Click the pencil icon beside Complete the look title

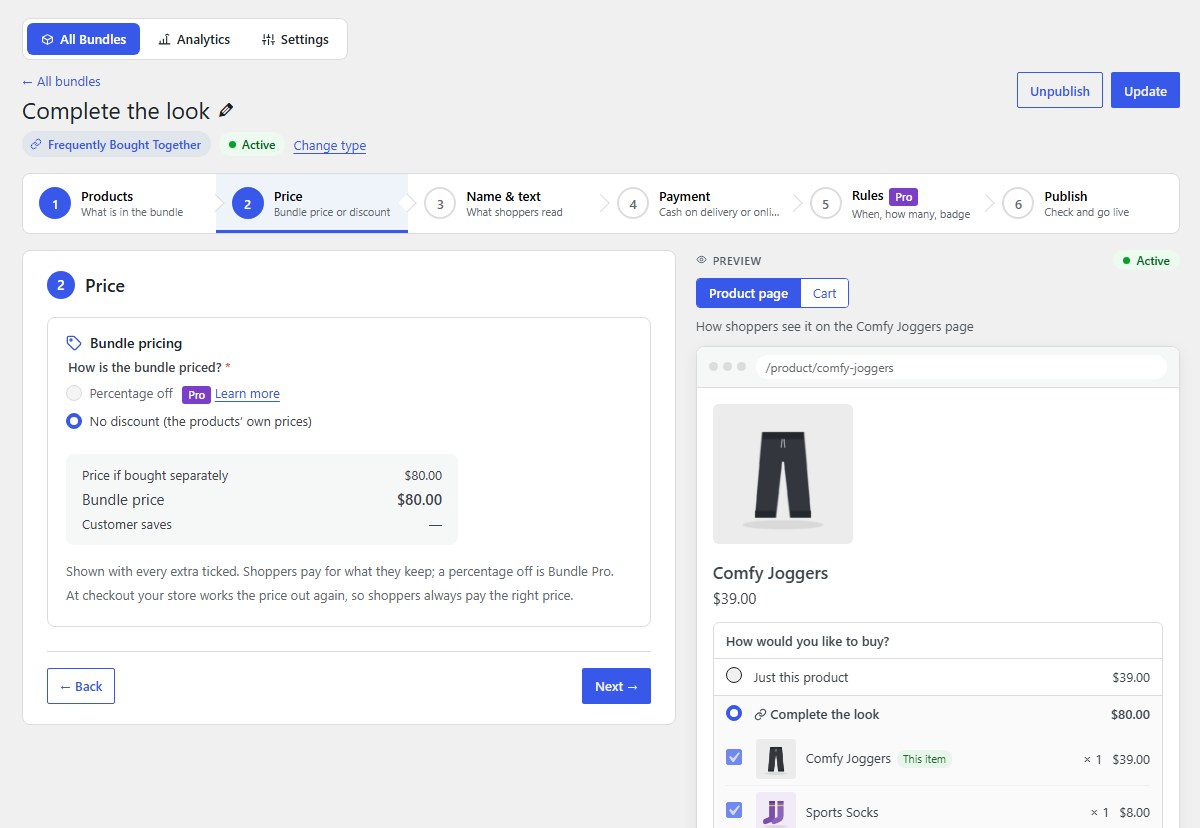(x=226, y=111)
